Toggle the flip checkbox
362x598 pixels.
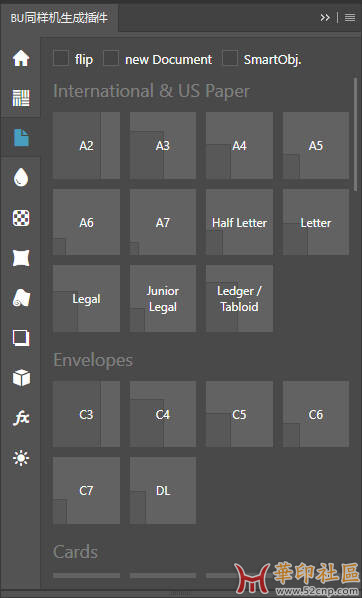61,58
